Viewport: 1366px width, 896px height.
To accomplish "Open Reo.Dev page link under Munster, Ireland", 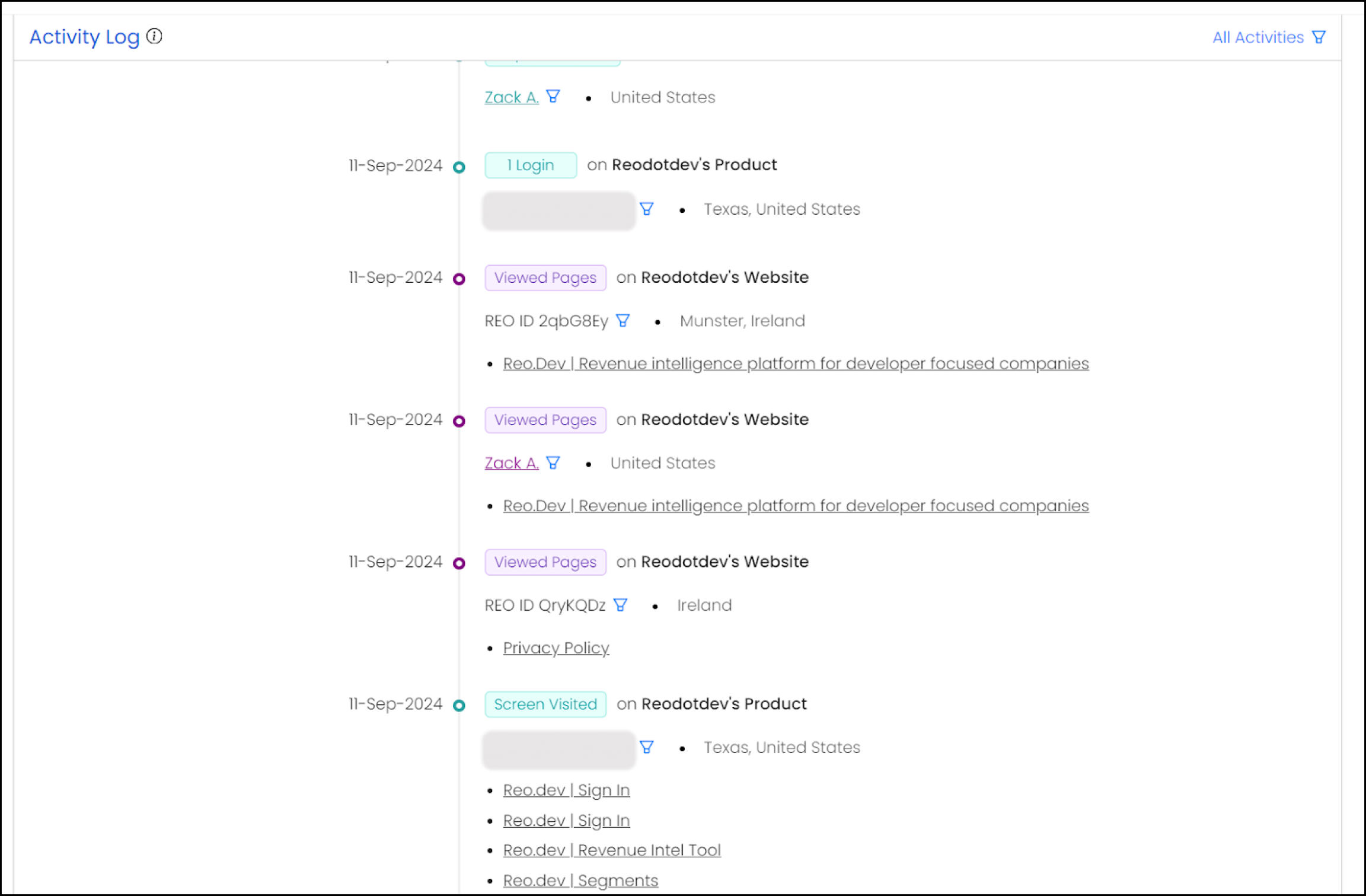I will click(795, 363).
